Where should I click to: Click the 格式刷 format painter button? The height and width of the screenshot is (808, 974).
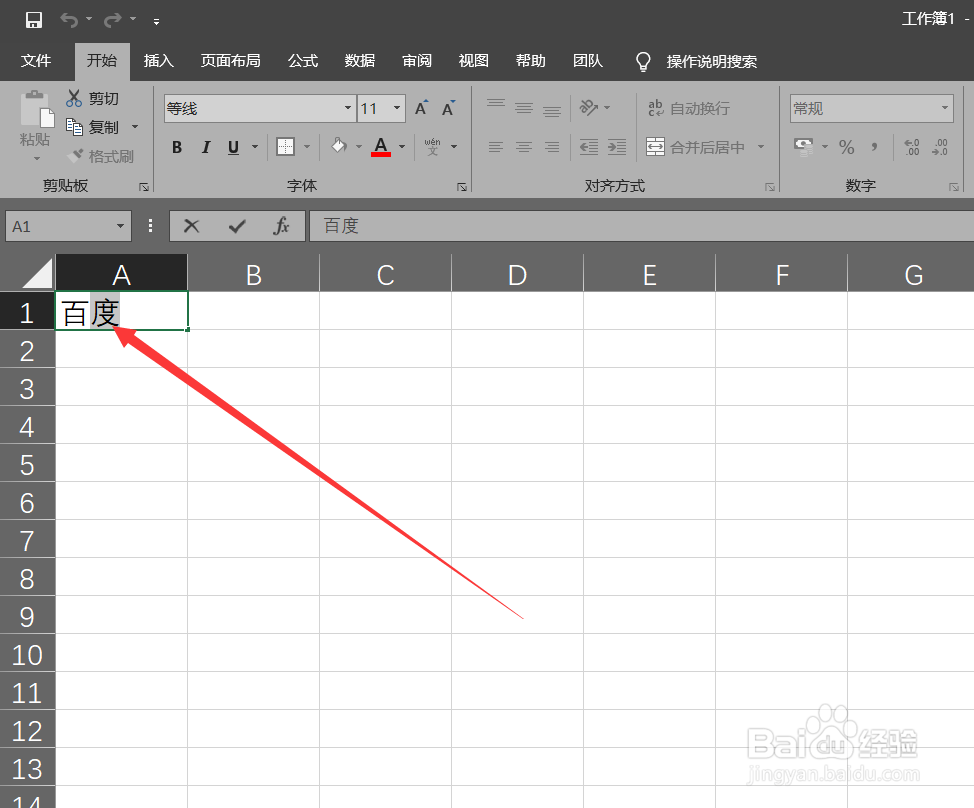(100, 156)
